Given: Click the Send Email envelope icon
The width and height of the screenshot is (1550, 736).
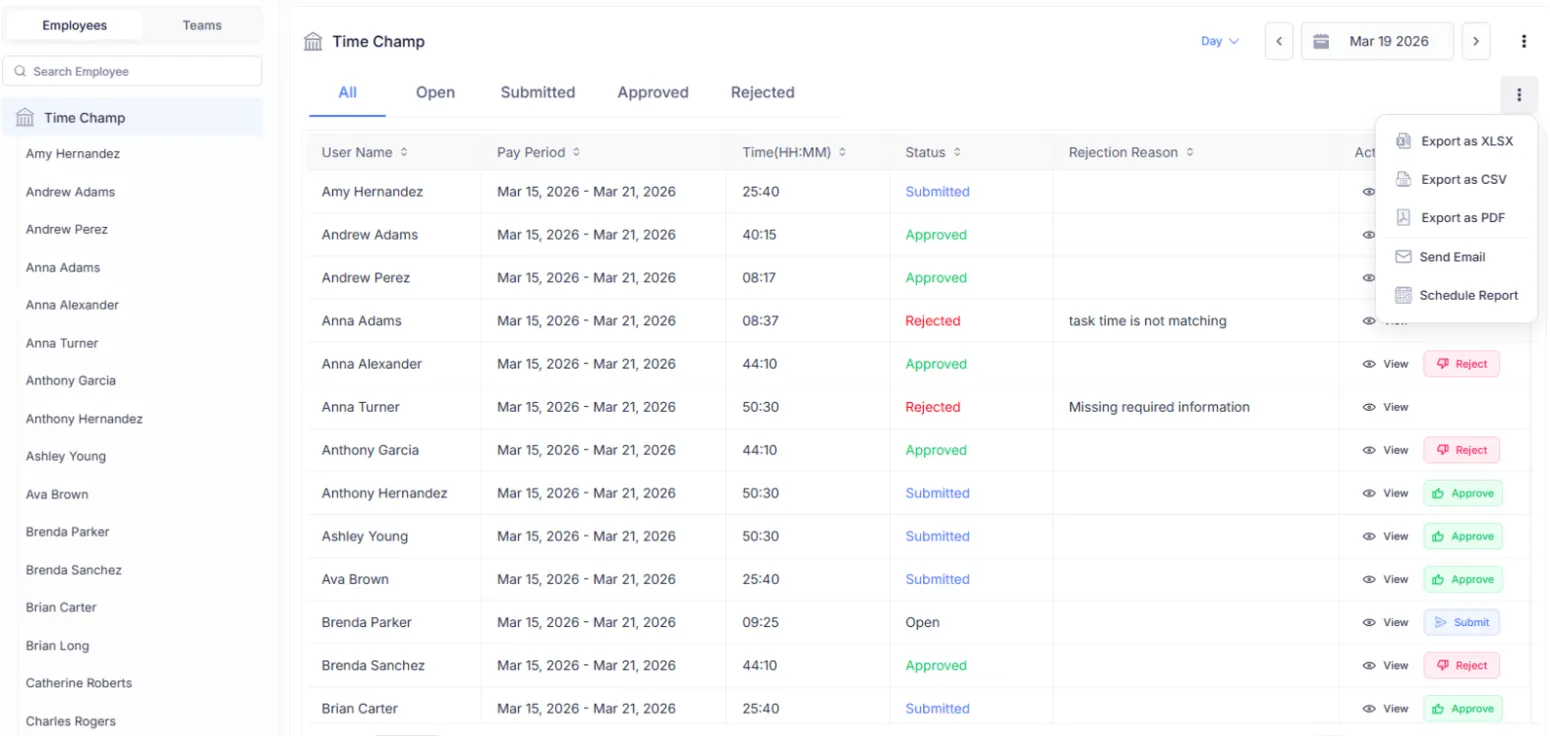Looking at the screenshot, I should pos(1404,256).
